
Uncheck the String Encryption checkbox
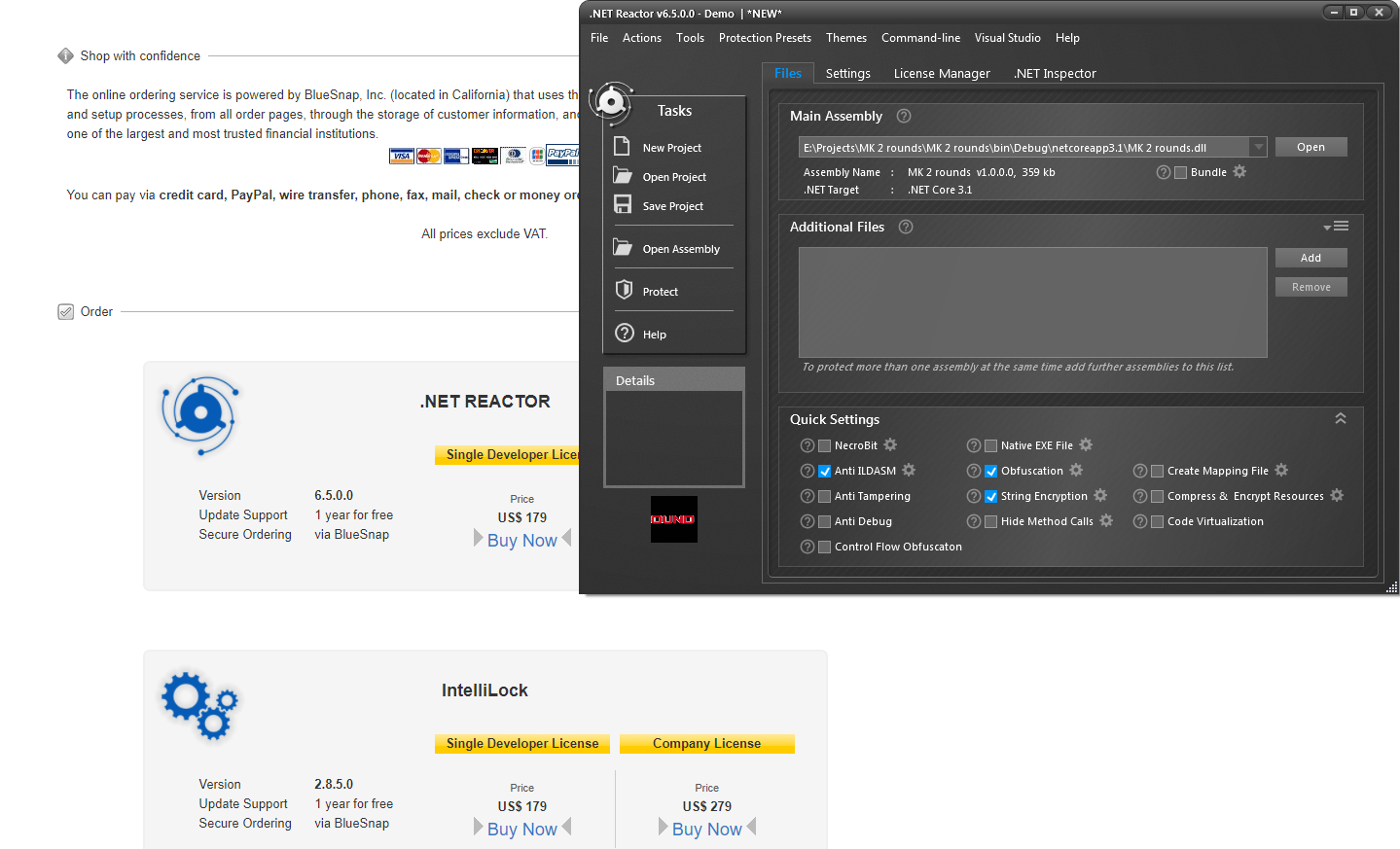pyautogui.click(x=991, y=496)
